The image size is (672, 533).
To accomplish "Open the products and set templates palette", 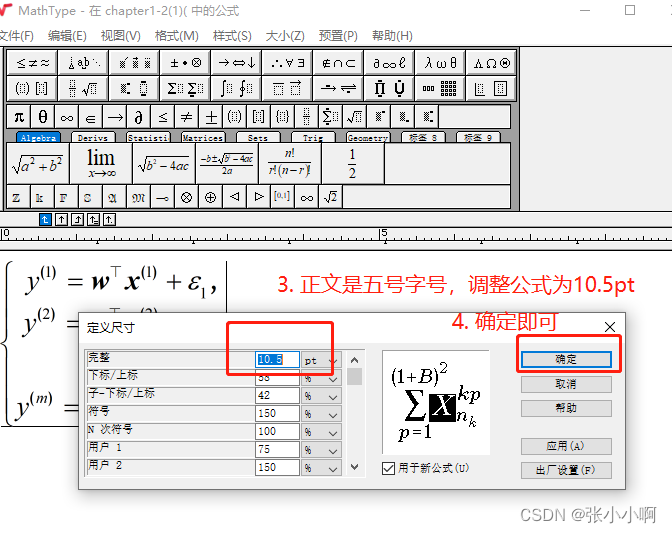I will click(x=389, y=88).
